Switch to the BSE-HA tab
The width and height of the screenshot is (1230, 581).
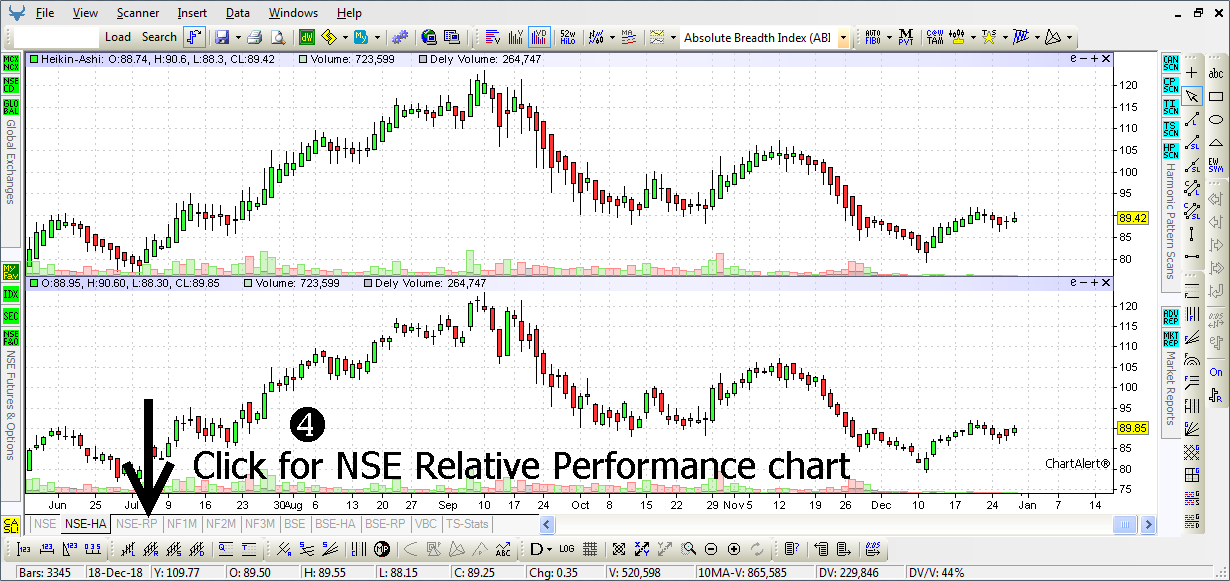tap(335, 523)
